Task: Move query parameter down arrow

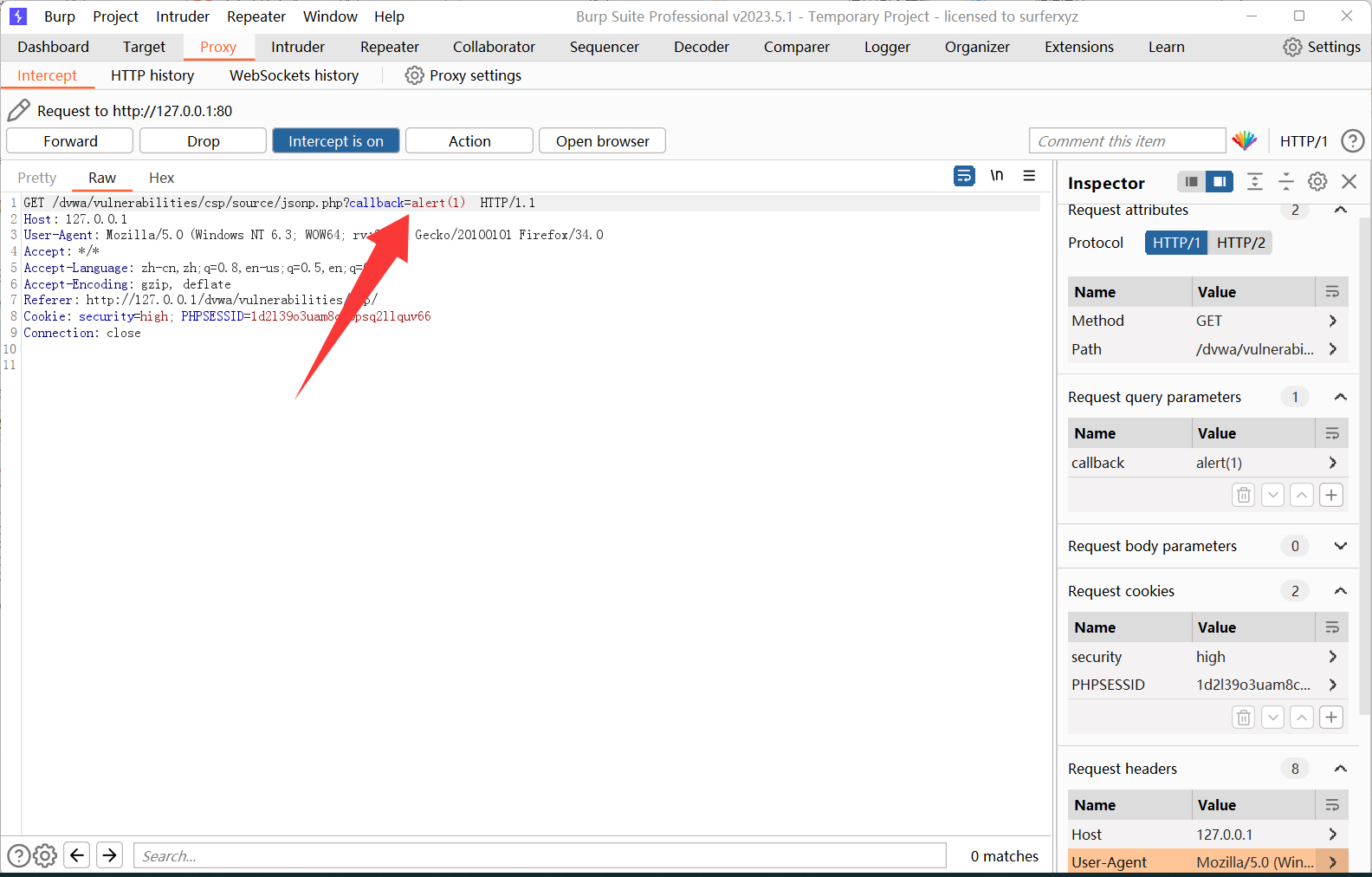Action: [1273, 495]
